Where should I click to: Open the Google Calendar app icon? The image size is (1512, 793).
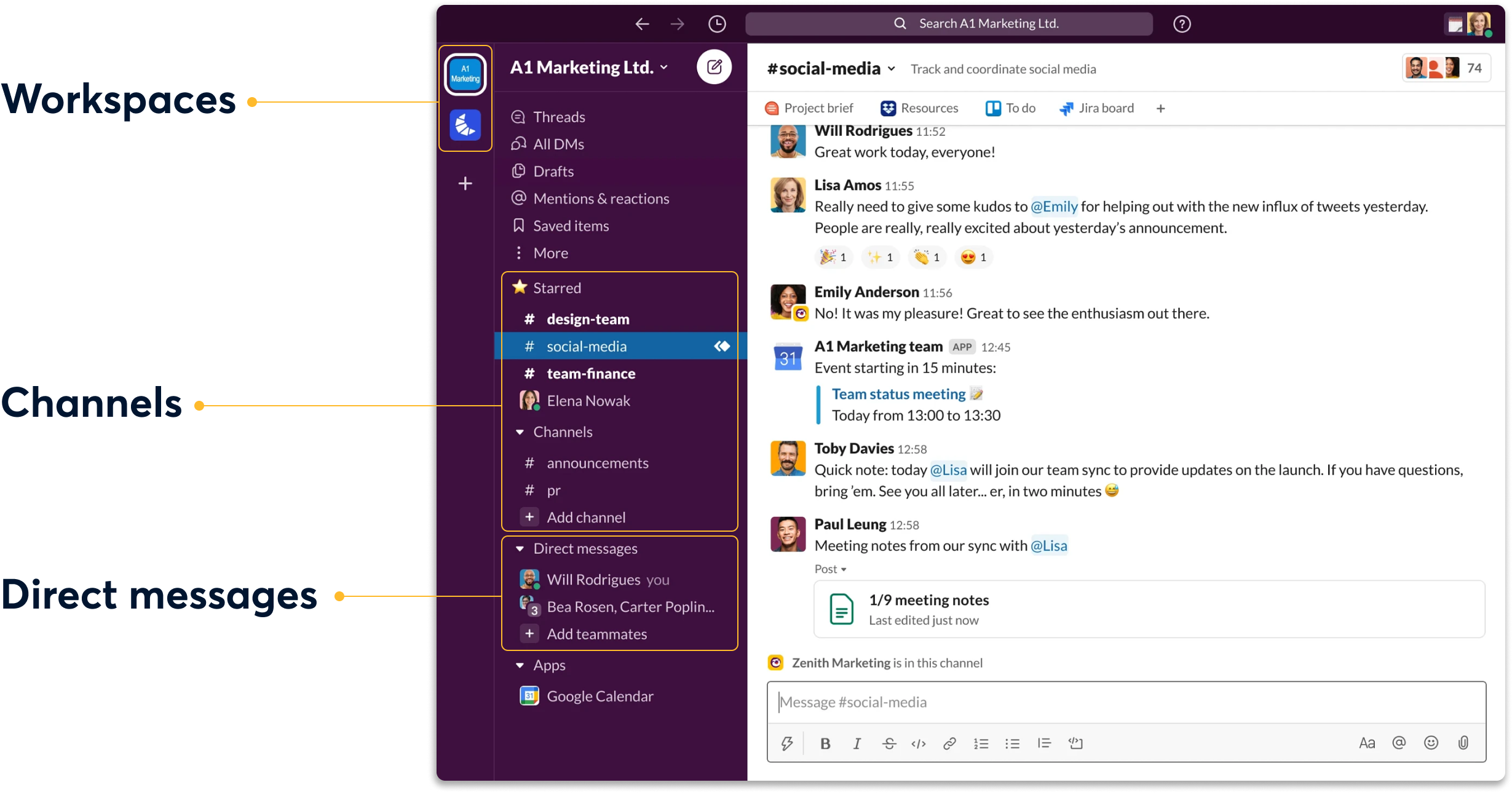529,695
